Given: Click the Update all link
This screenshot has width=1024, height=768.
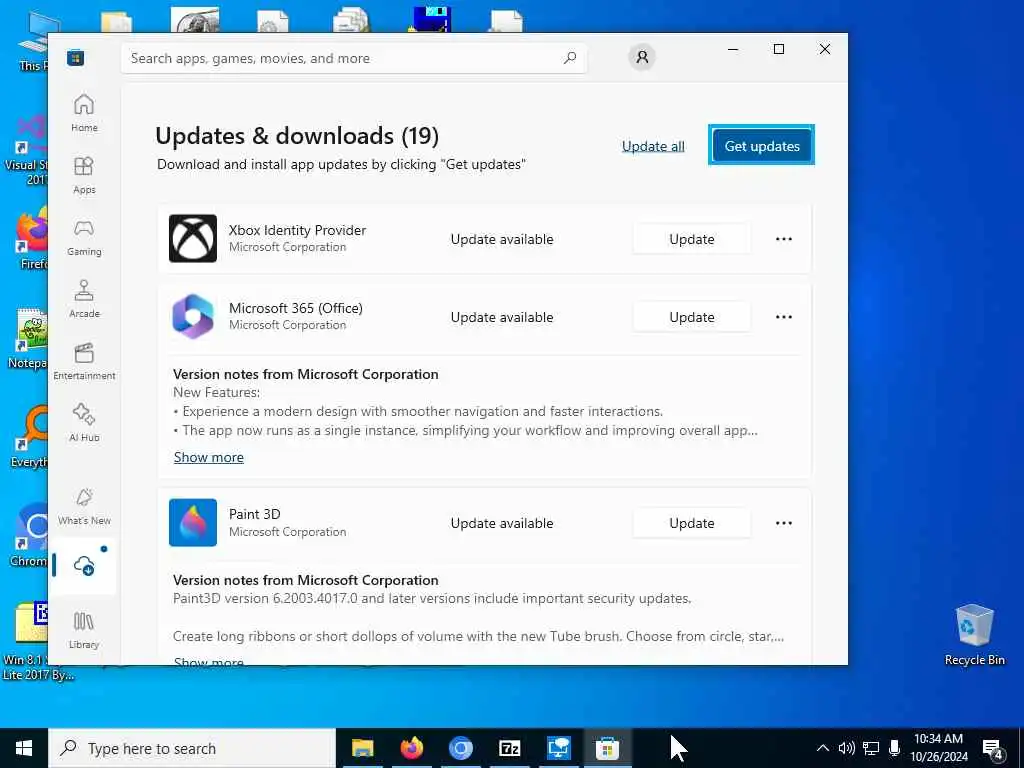Looking at the screenshot, I should (653, 146).
